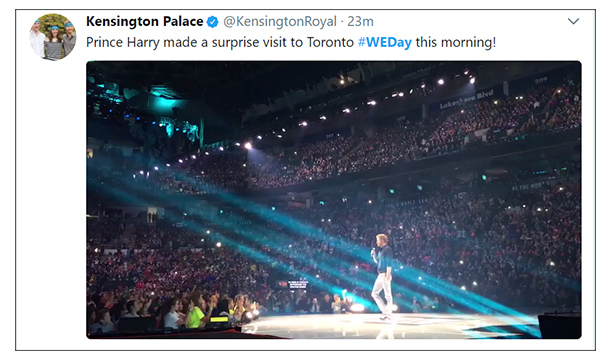Open the Kensington Palace profile avatar
The height and width of the screenshot is (361, 613).
pyautogui.click(x=53, y=37)
